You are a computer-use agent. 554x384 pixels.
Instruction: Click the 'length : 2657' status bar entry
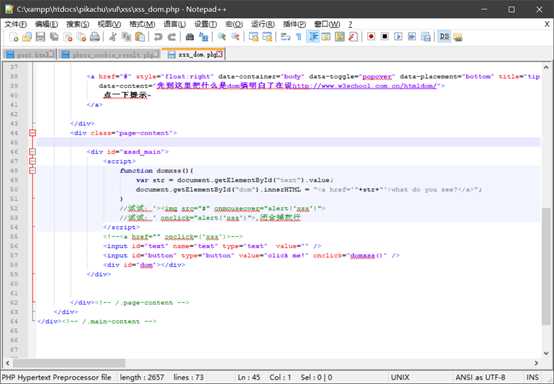click(x=142, y=377)
